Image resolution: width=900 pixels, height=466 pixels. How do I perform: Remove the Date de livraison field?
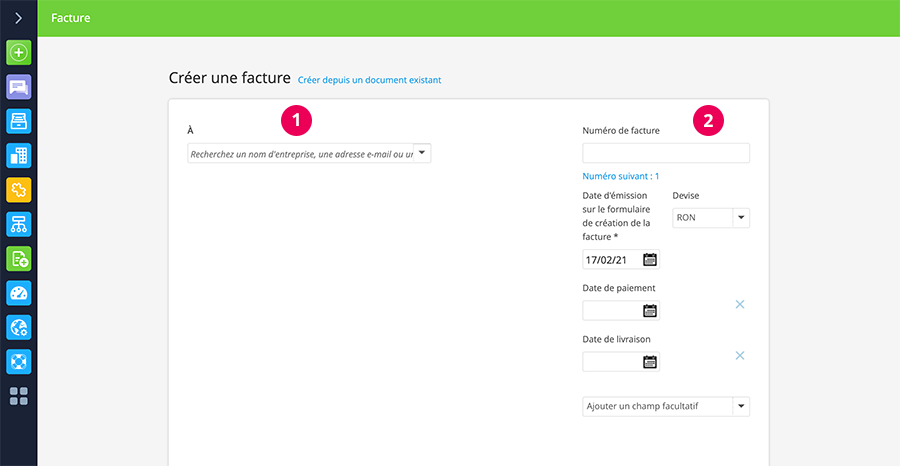click(740, 355)
